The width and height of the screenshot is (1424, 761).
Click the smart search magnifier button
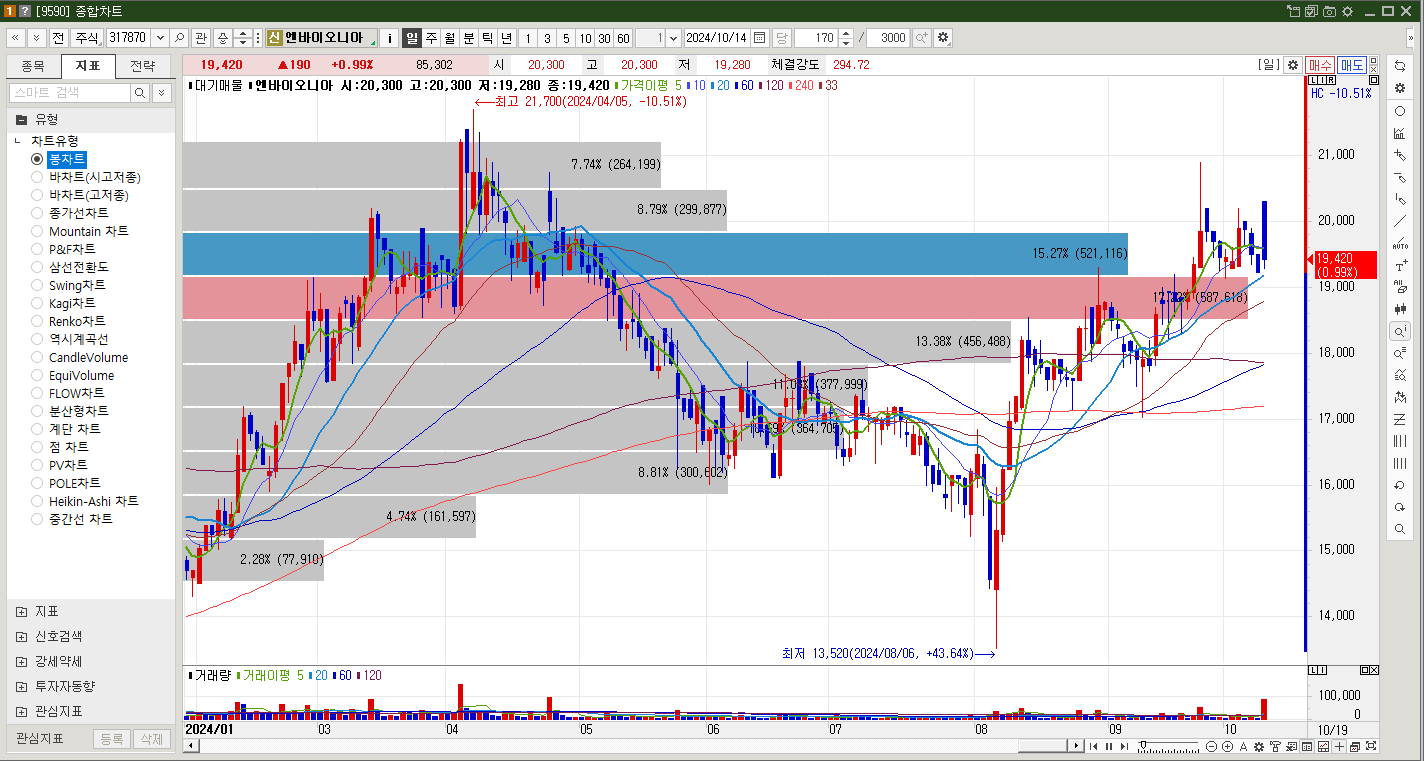(x=140, y=92)
